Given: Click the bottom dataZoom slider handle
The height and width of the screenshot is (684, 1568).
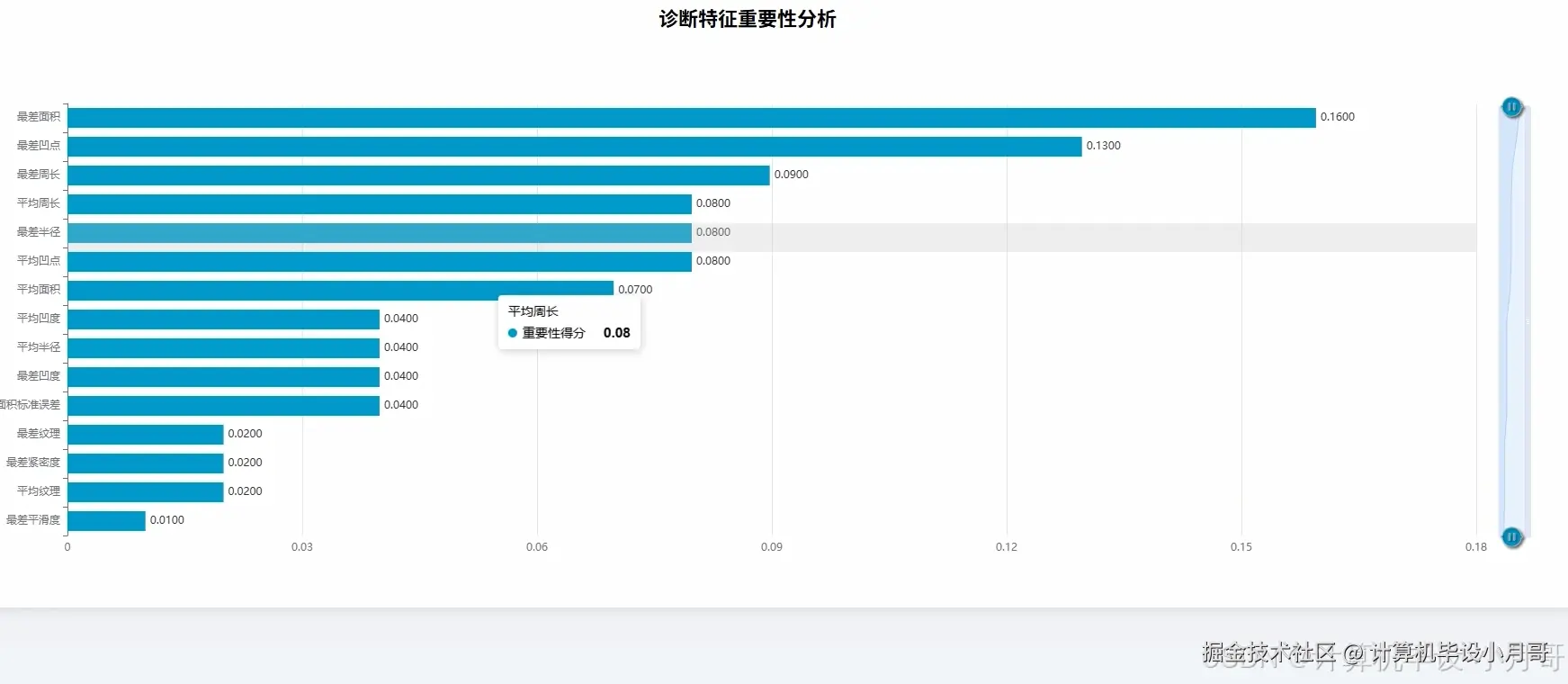Looking at the screenshot, I should click(x=1512, y=537).
